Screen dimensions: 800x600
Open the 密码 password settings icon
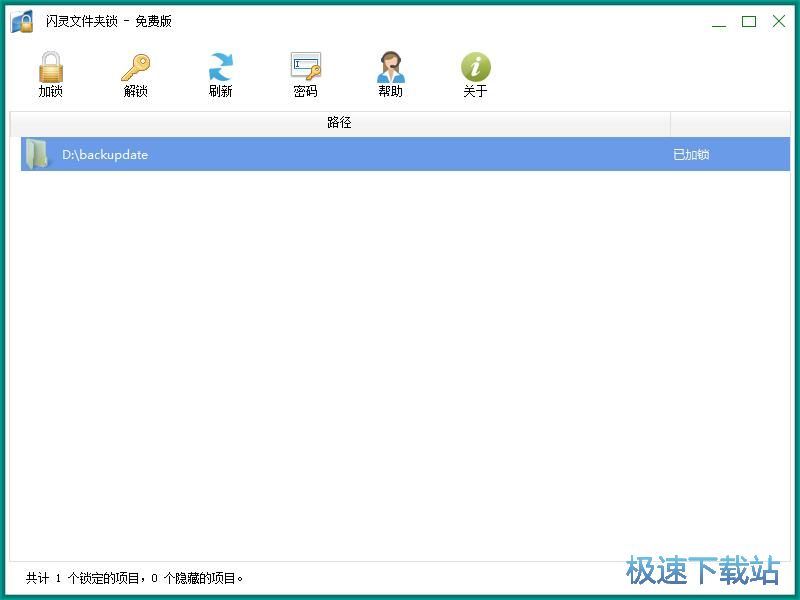(306, 66)
